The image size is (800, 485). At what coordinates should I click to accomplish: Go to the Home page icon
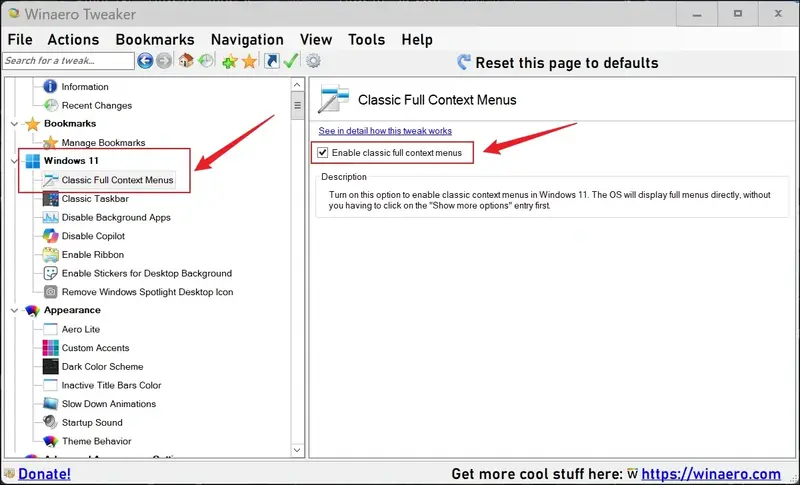(x=186, y=61)
